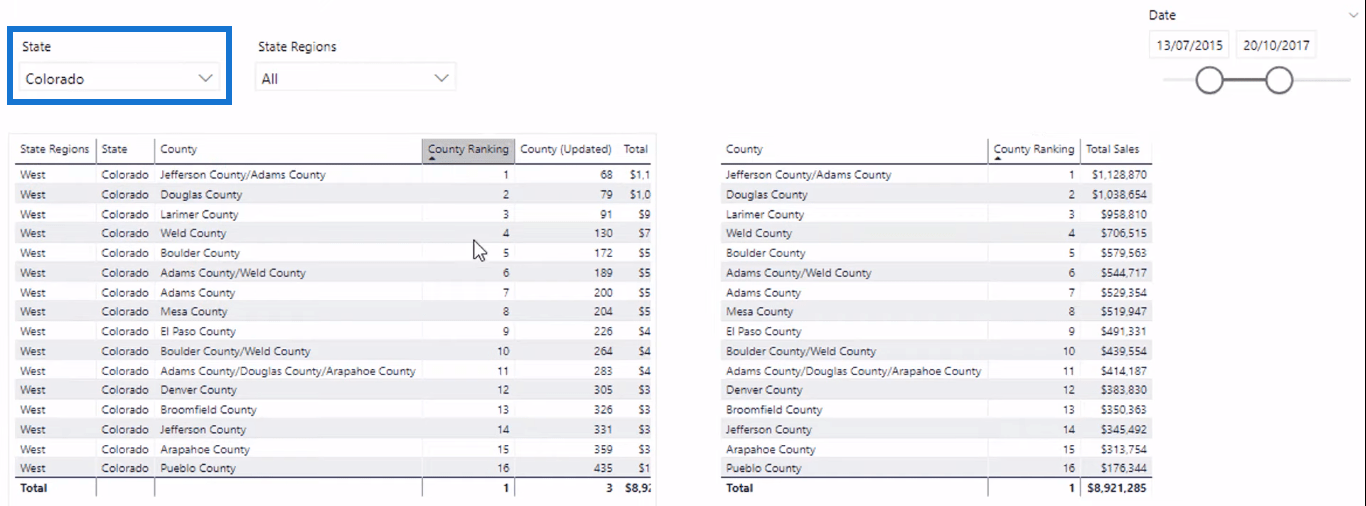1366x506 pixels.
Task: Select Adams County in right table
Action: pyautogui.click(x=763, y=292)
